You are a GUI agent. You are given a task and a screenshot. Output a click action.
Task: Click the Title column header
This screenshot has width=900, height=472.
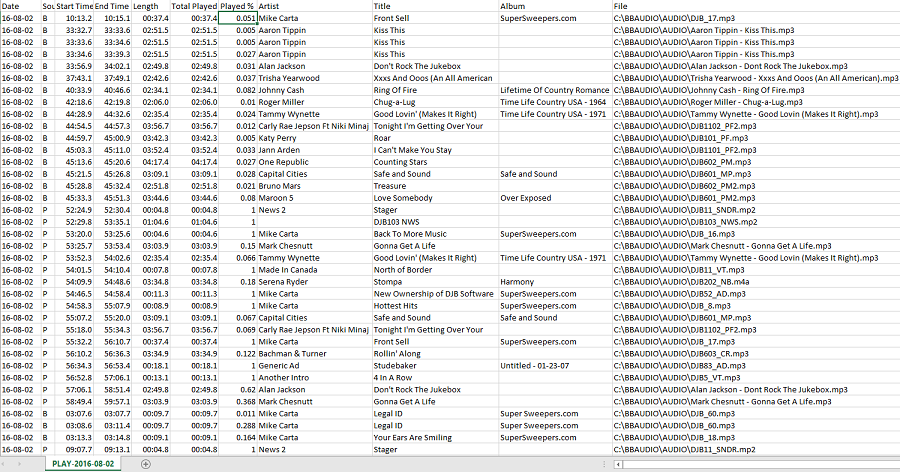pos(435,6)
